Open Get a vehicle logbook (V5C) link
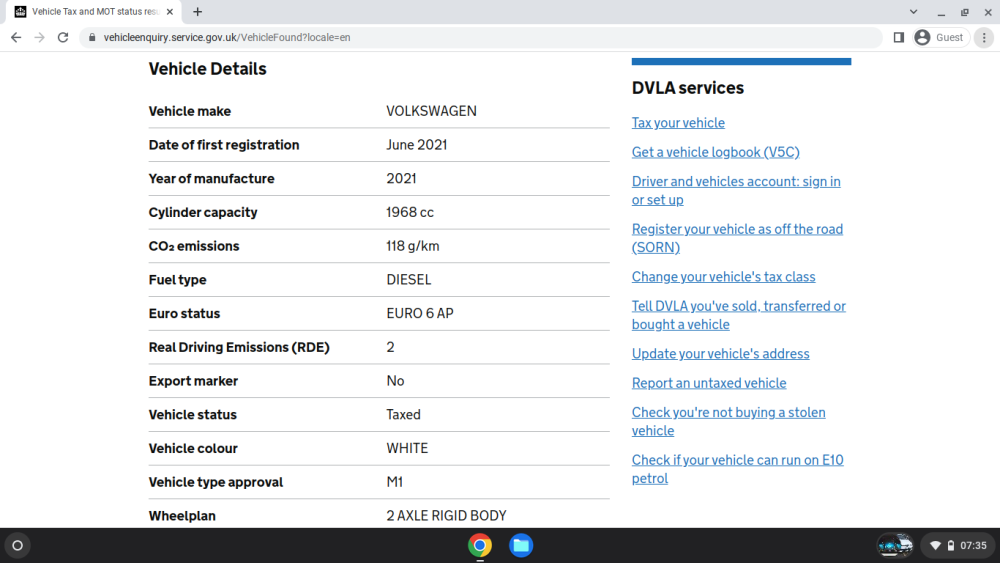 [716, 152]
